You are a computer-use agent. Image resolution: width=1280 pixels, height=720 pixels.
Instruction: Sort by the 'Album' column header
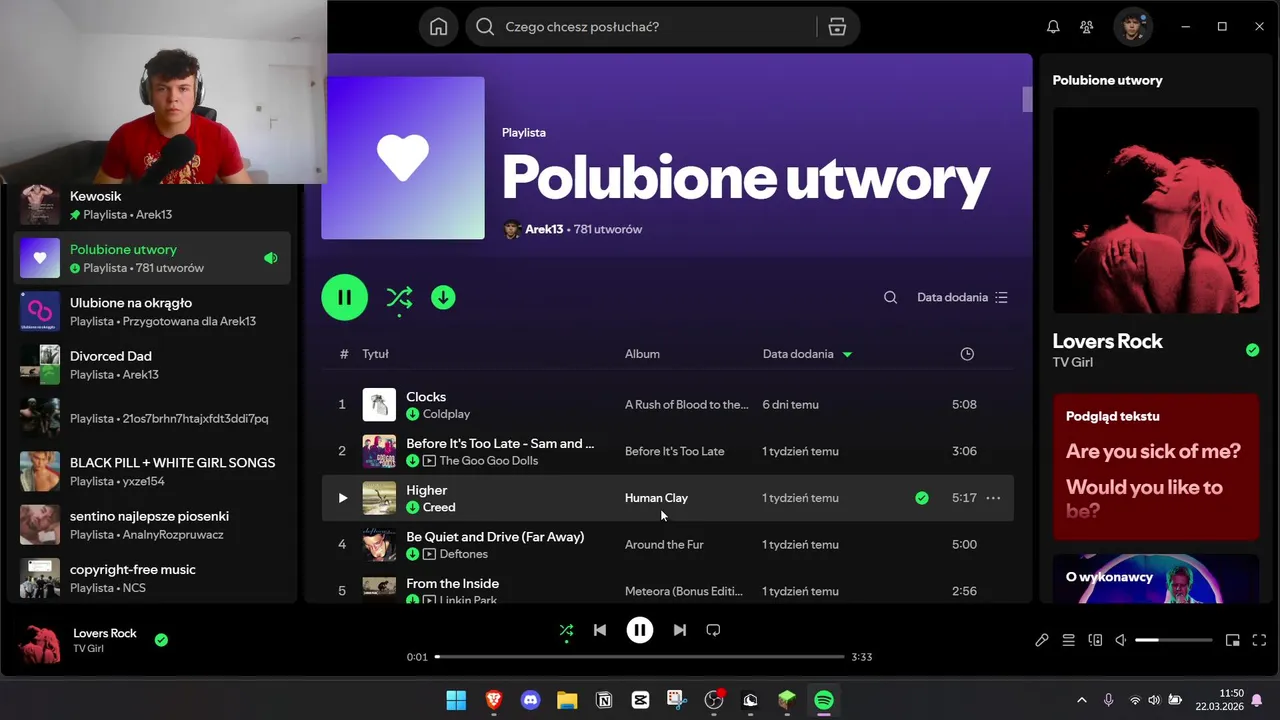tap(642, 354)
